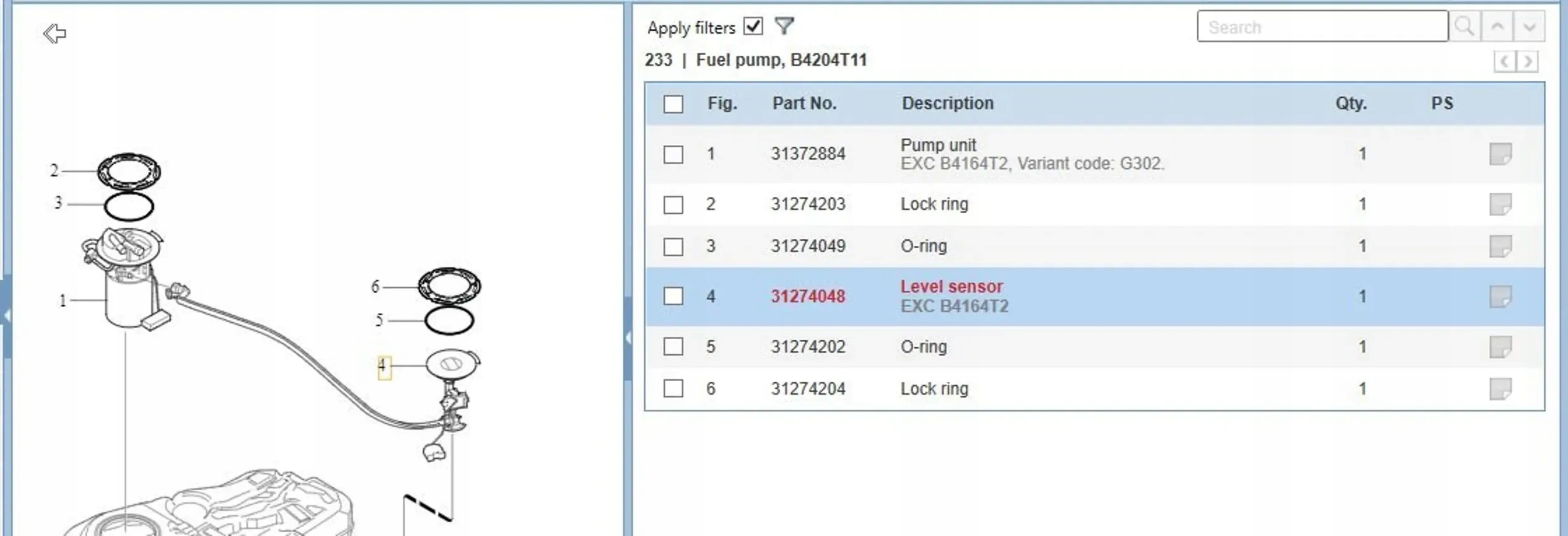Viewport: 1568px width, 536px height.
Task: Click O-ring description for part 31274049
Action: (924, 246)
